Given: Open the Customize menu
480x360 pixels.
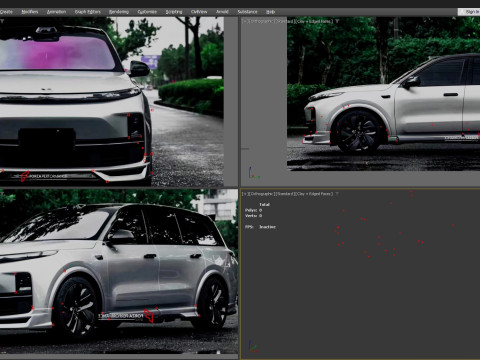Looking at the screenshot, I should (x=147, y=12).
